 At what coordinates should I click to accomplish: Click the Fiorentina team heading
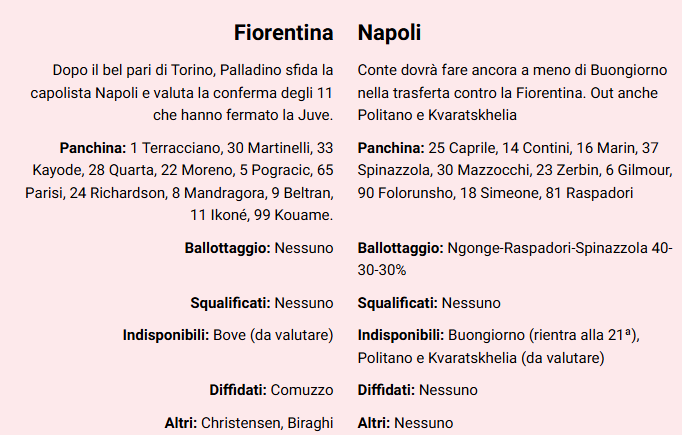283,32
